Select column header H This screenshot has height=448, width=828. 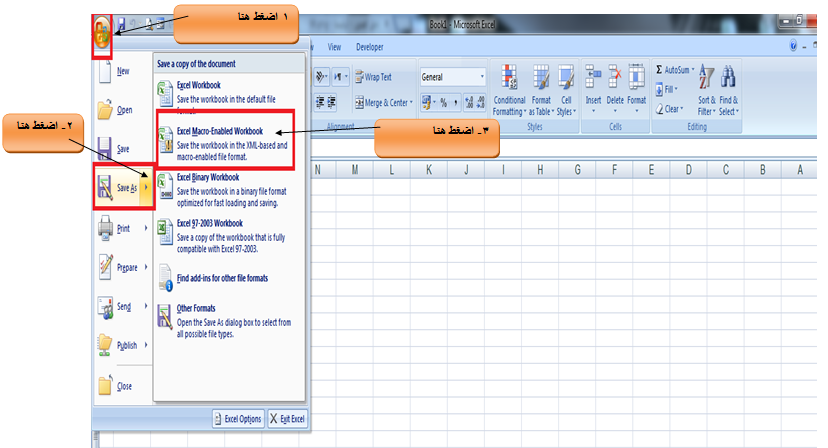point(540,170)
